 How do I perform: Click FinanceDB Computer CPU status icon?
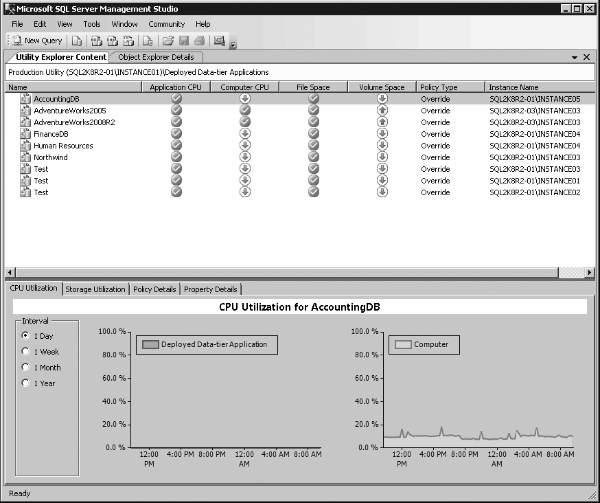pos(245,134)
